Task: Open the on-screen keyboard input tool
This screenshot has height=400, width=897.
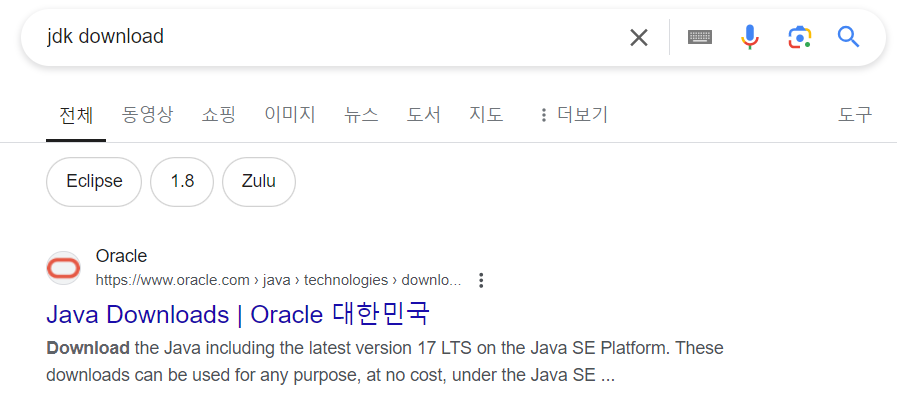Action: pos(700,38)
